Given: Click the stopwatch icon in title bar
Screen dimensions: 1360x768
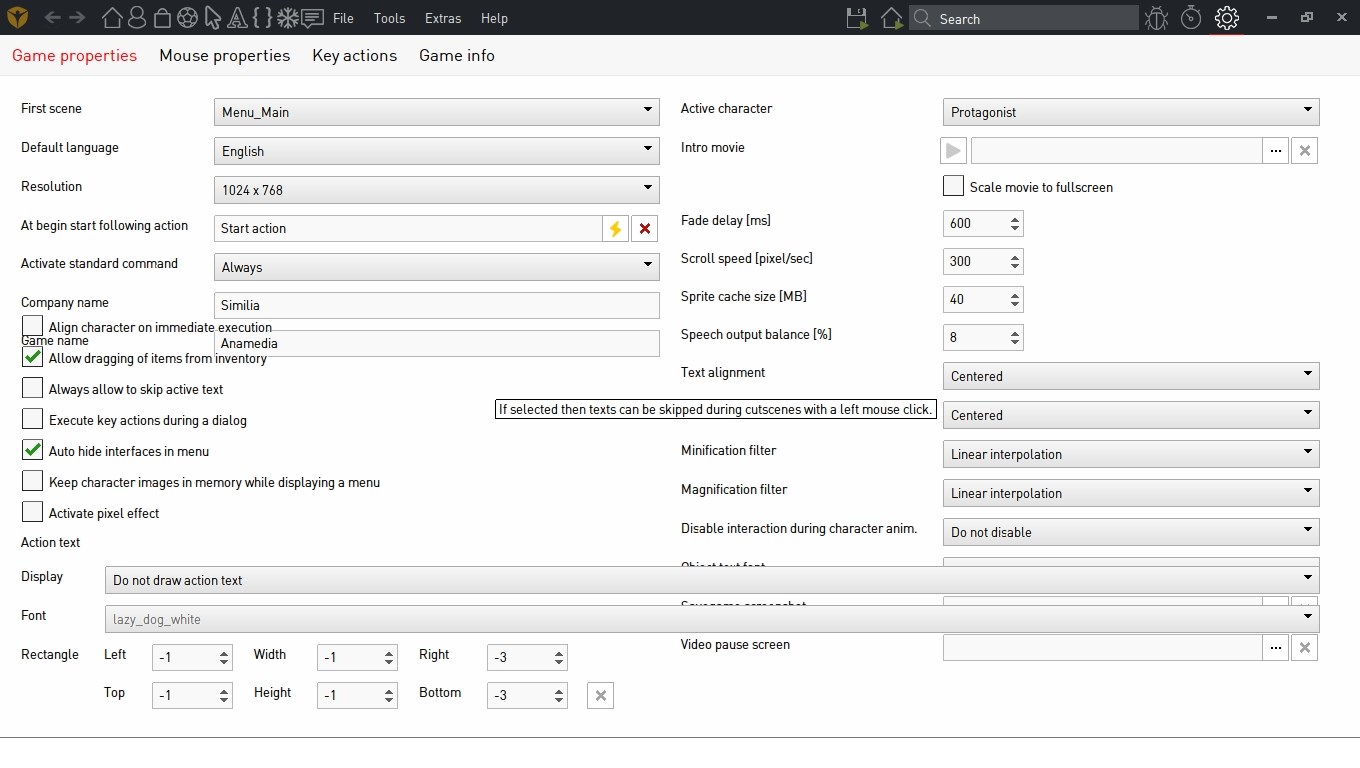Looking at the screenshot, I should [x=1190, y=18].
